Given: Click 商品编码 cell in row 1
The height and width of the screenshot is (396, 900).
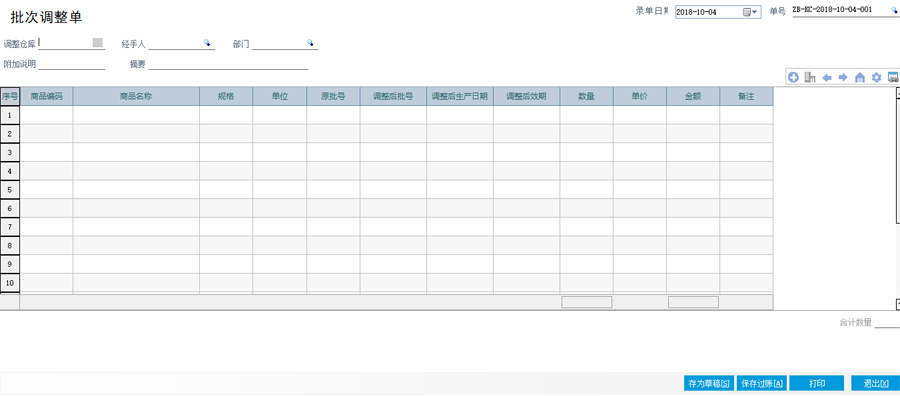Looking at the screenshot, I should pyautogui.click(x=46, y=115).
